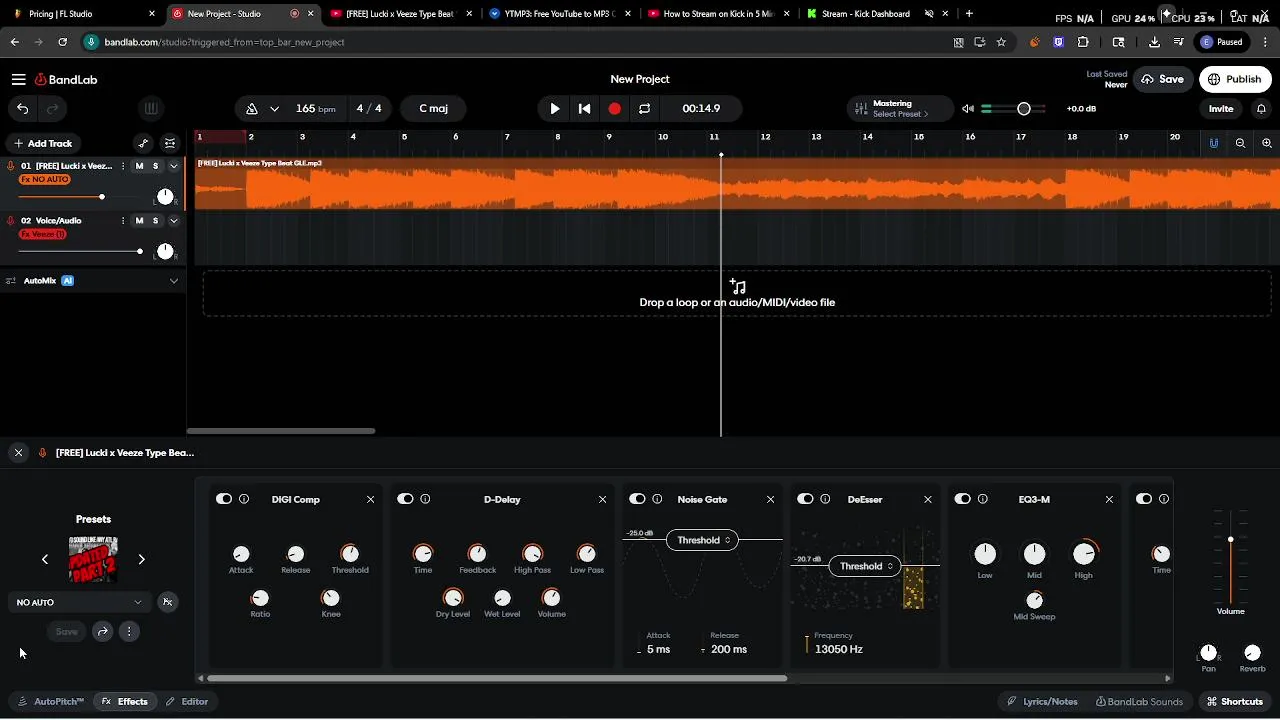Open the Lyrics/Notes panel
Screen dimensions: 1280x720
pos(1042,701)
